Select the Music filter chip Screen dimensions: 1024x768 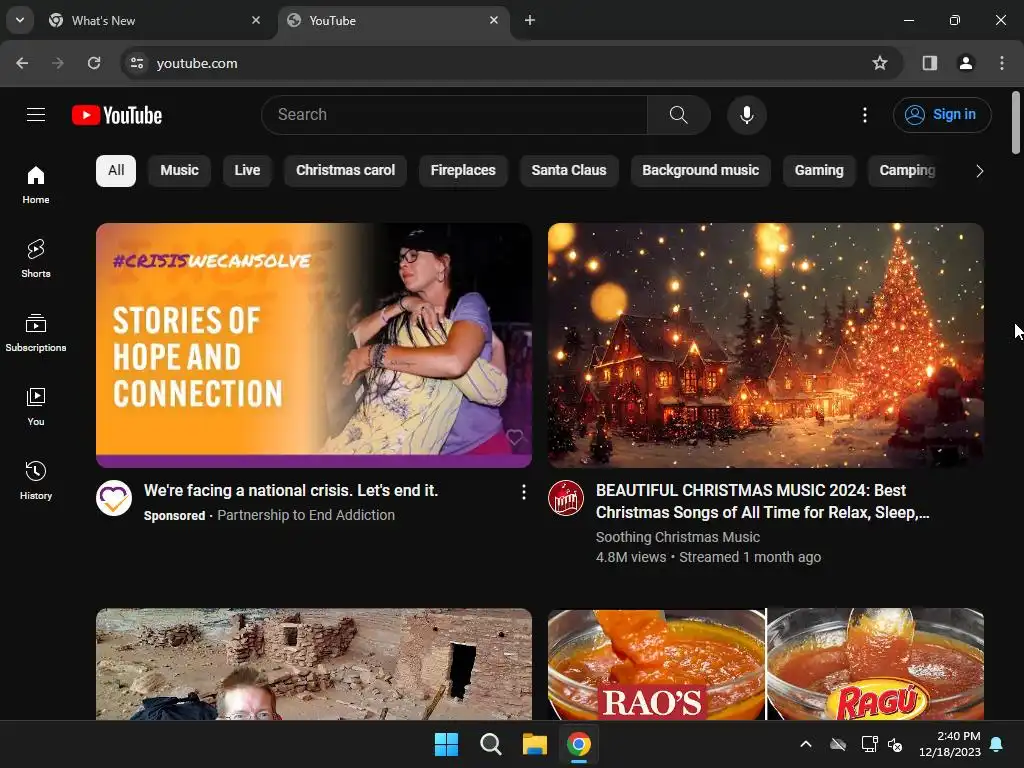(179, 170)
